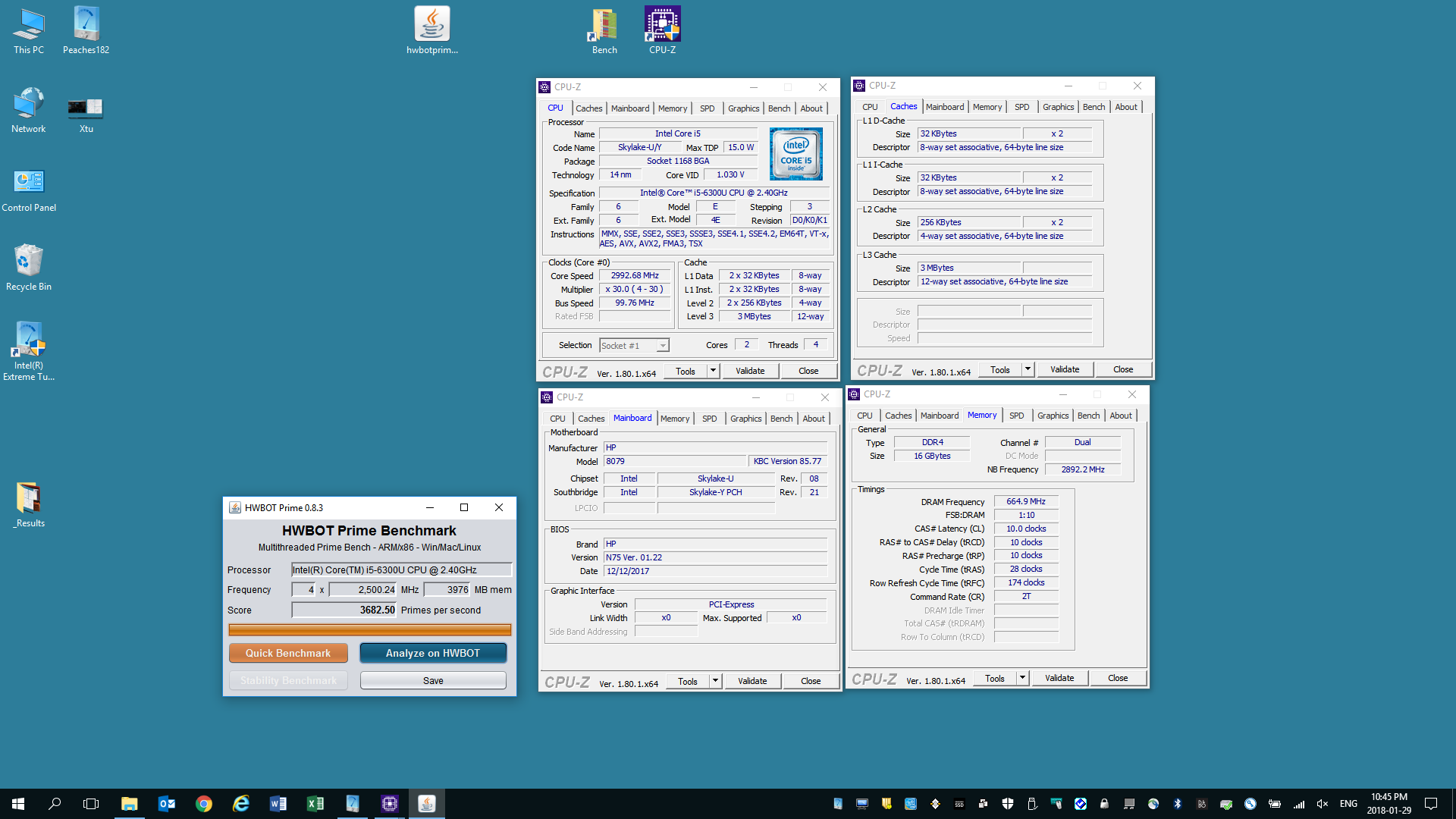This screenshot has width=1456, height=819.
Task: Click the 3976 MB mem field
Action: tap(447, 589)
